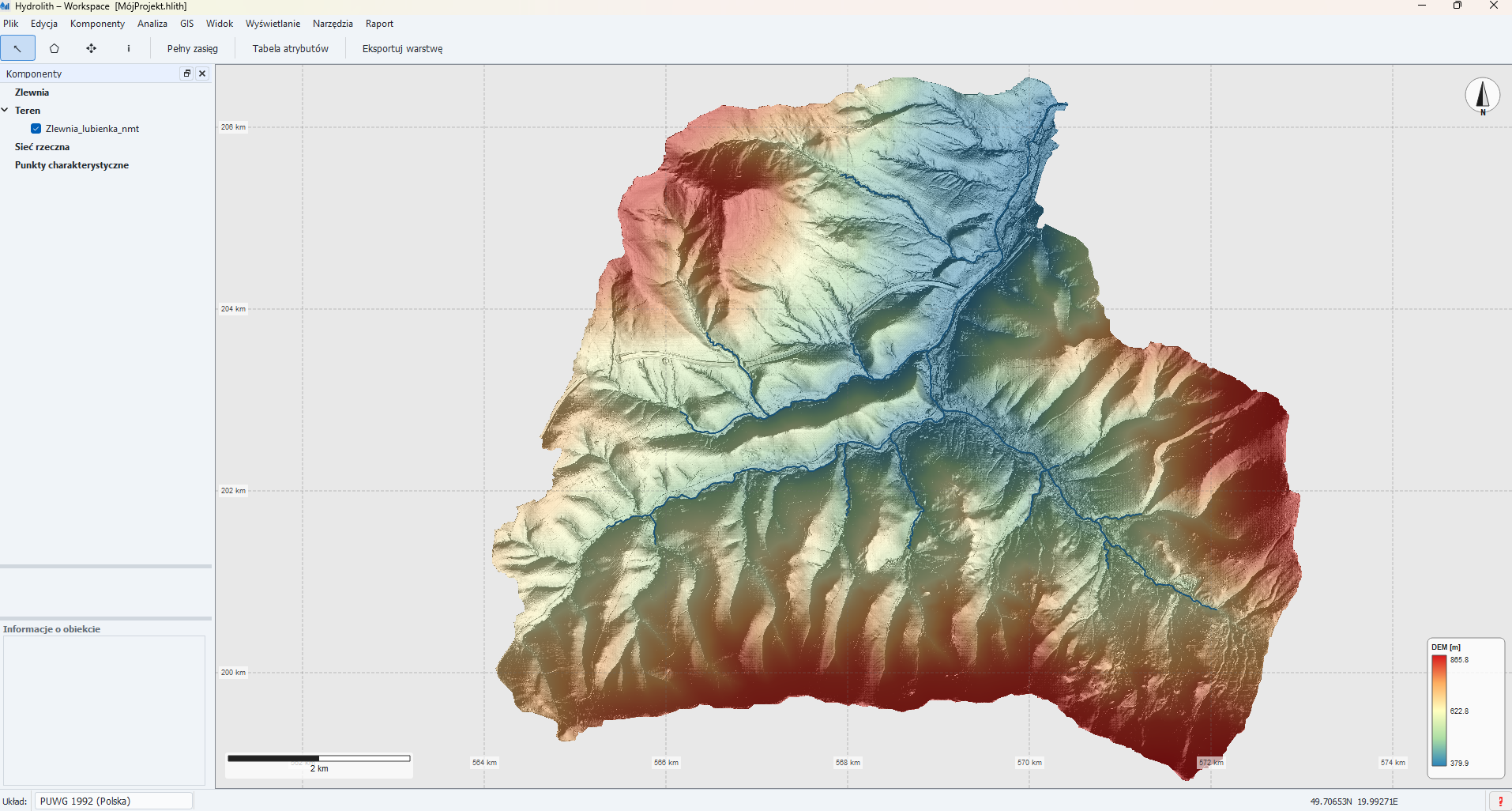Open the PUWG 1992 coordinate system field
Screen dimensions: 1512x811
114,801
